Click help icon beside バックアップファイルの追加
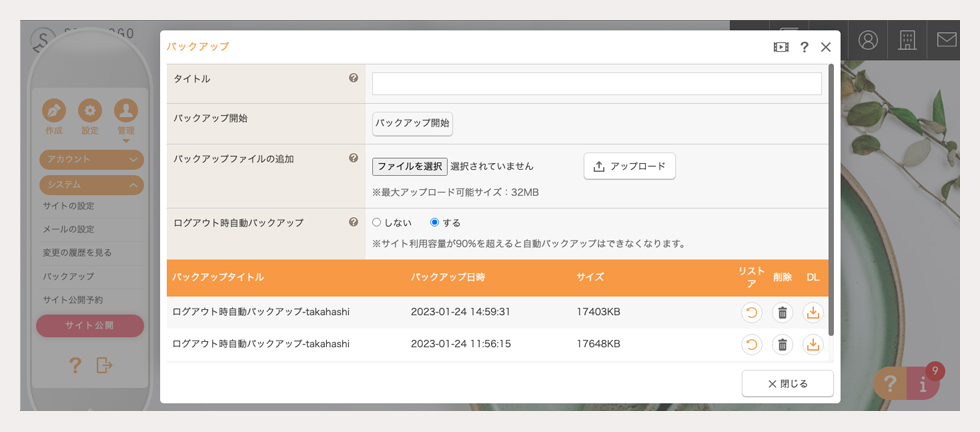Viewport: 980px width, 432px height. [x=353, y=158]
